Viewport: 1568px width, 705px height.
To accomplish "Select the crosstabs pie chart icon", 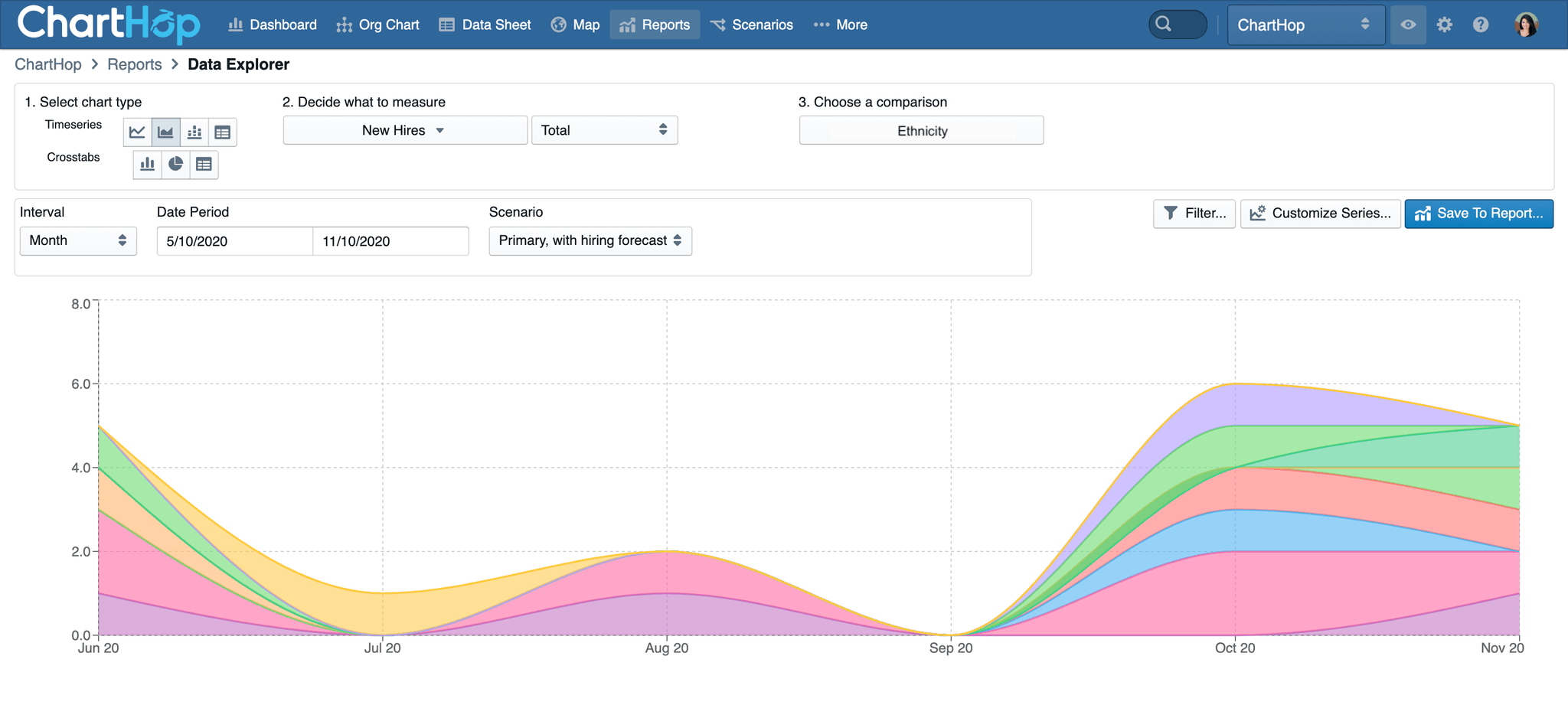I will 175,165.
